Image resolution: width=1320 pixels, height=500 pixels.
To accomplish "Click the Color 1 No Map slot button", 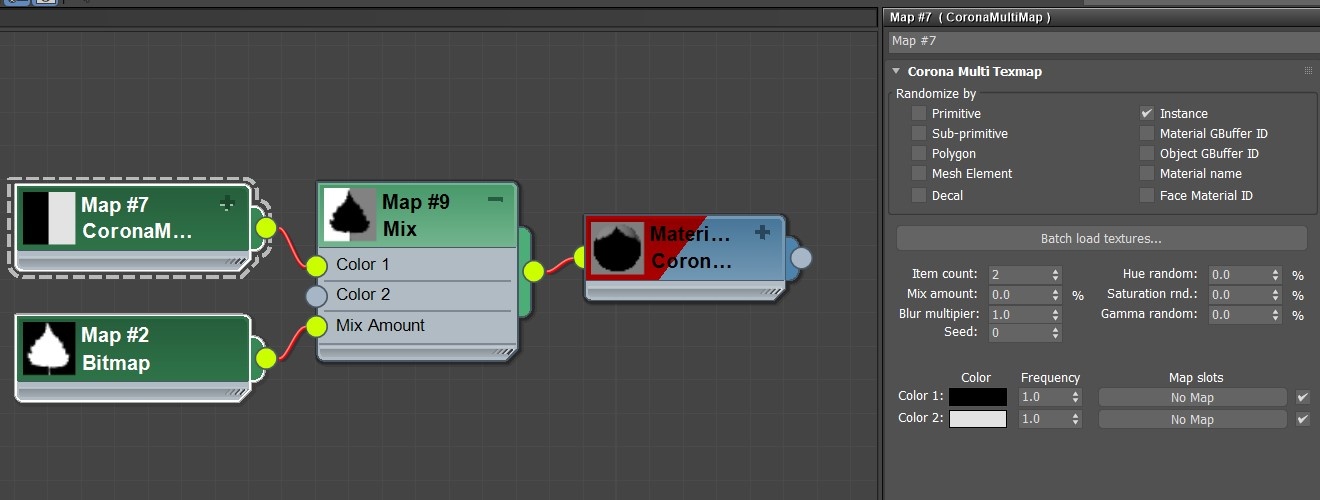I will (x=1192, y=397).
